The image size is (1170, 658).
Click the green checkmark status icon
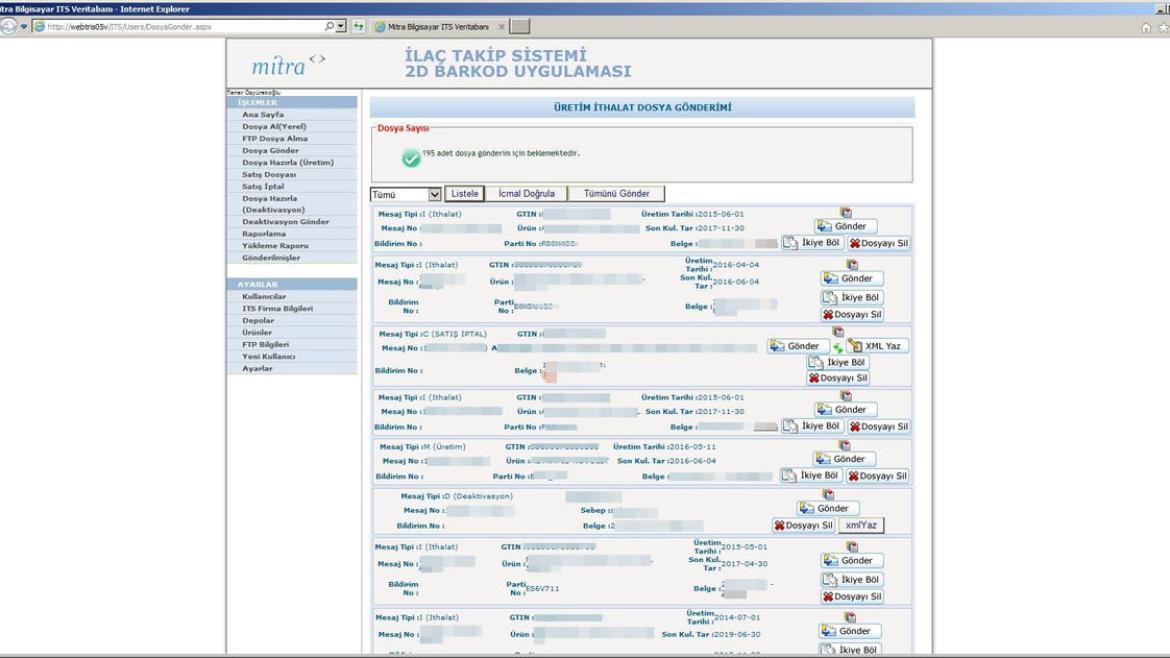pos(410,157)
